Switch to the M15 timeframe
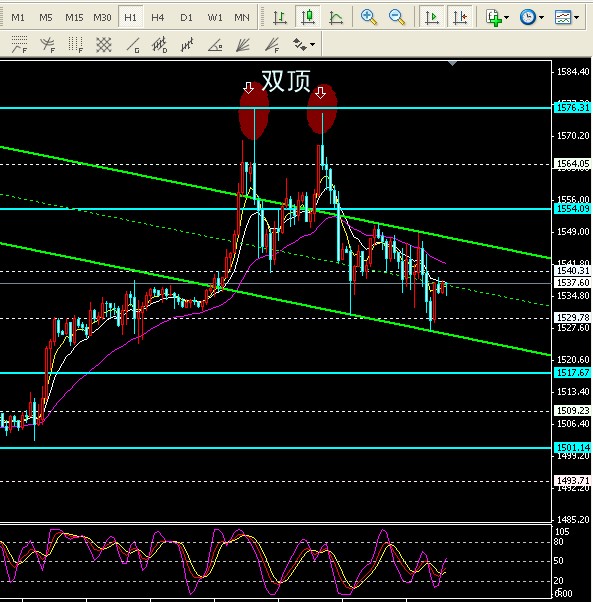Image resolution: width=593 pixels, height=602 pixels. pyautogui.click(x=74, y=17)
